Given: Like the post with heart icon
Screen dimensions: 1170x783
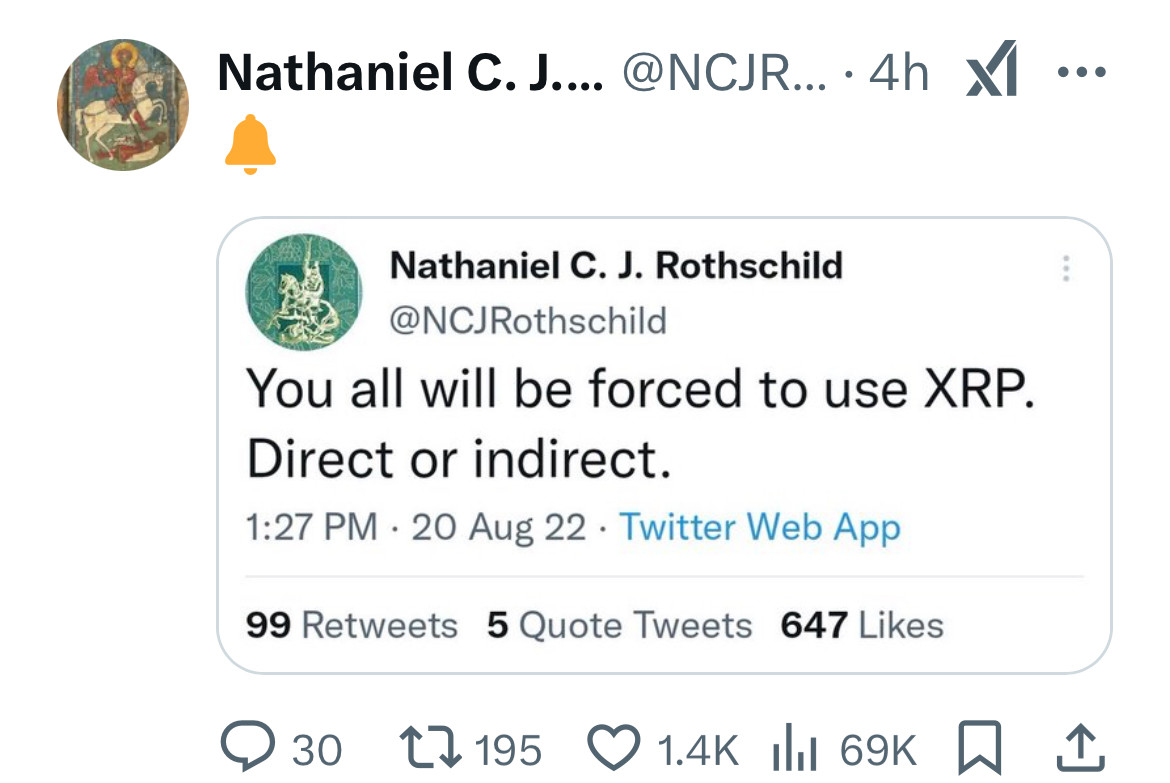Looking at the screenshot, I should [x=611, y=747].
